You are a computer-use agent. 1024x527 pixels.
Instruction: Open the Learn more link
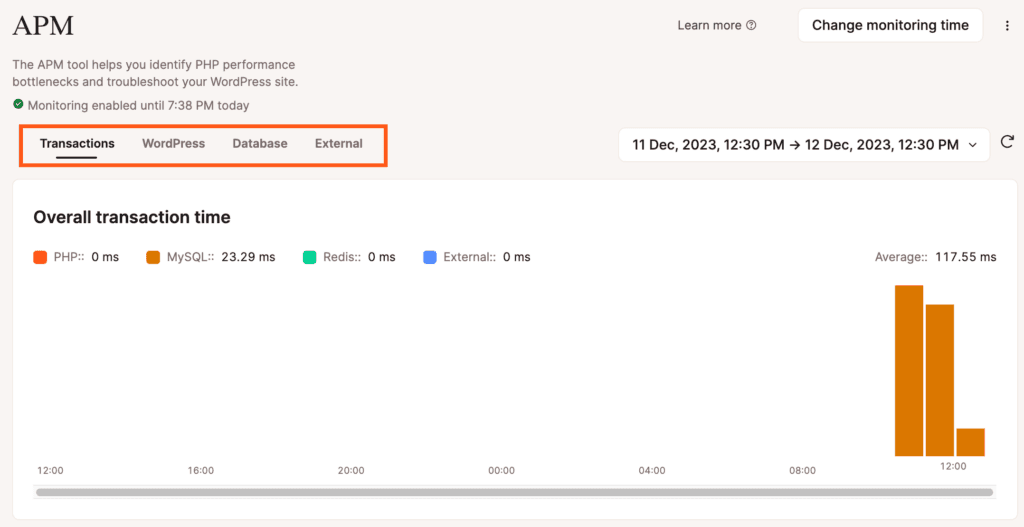tap(709, 26)
